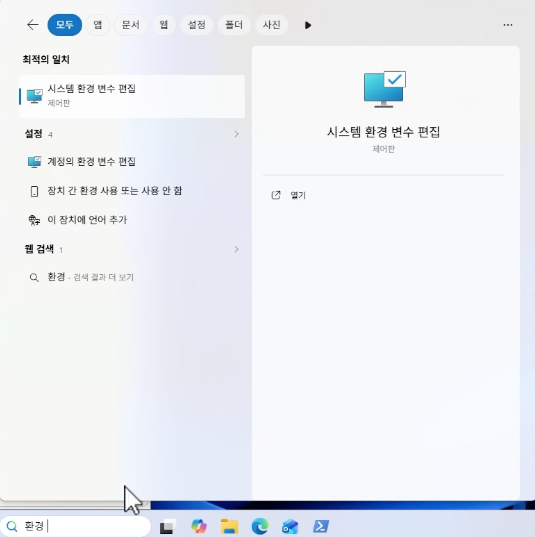Click the monitor icon beside 시스템 환경 변수 편집
The image size is (535, 537).
(x=35, y=96)
